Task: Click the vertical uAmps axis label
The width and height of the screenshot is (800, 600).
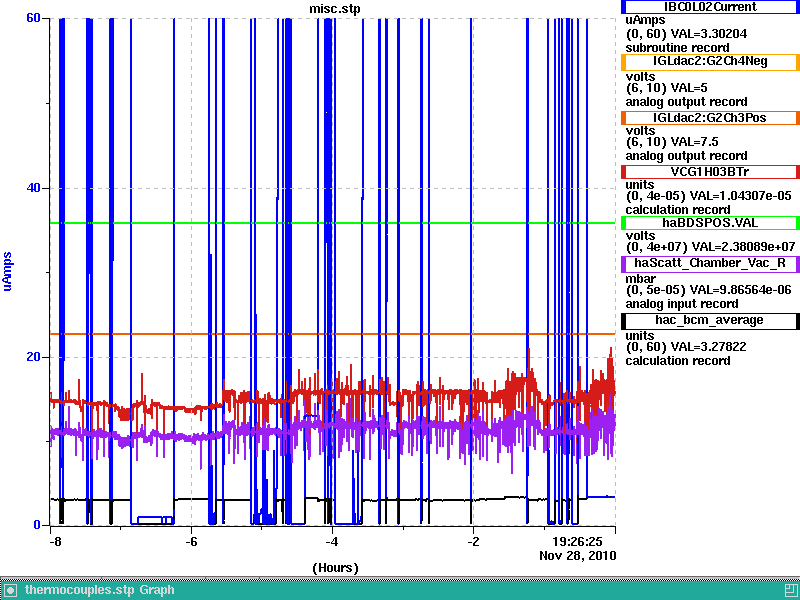Action: [x=7, y=271]
